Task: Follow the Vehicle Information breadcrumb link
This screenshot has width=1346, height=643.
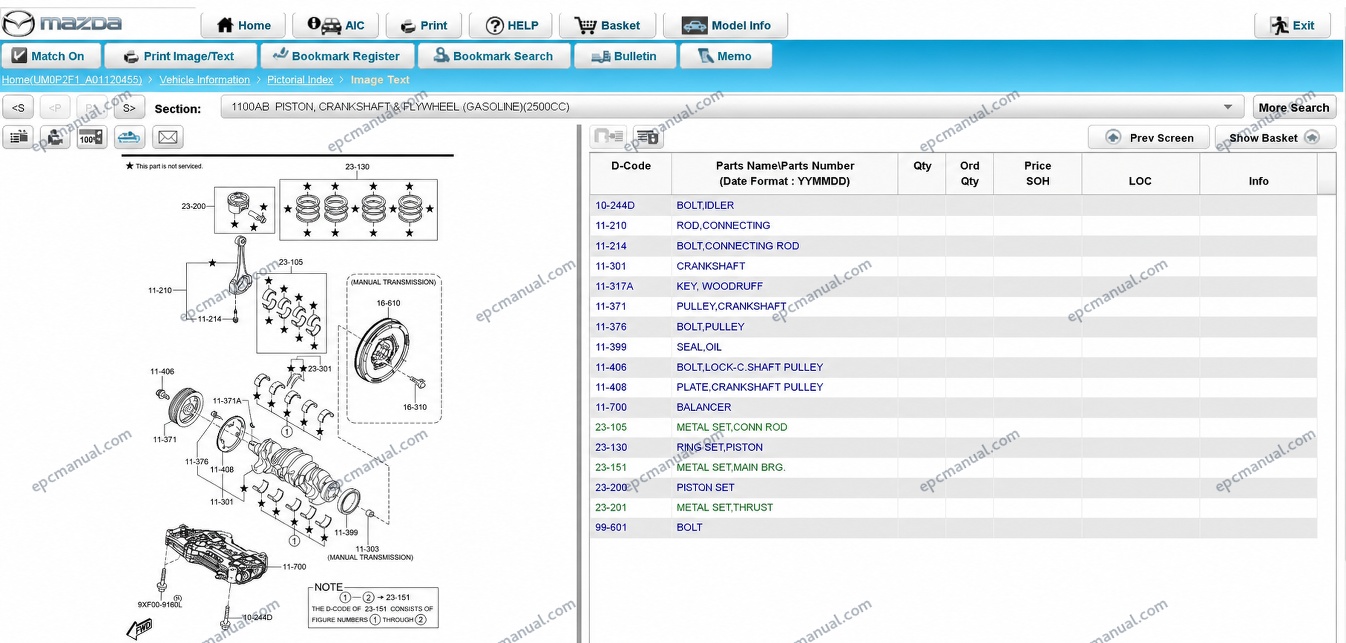Action: tap(205, 80)
